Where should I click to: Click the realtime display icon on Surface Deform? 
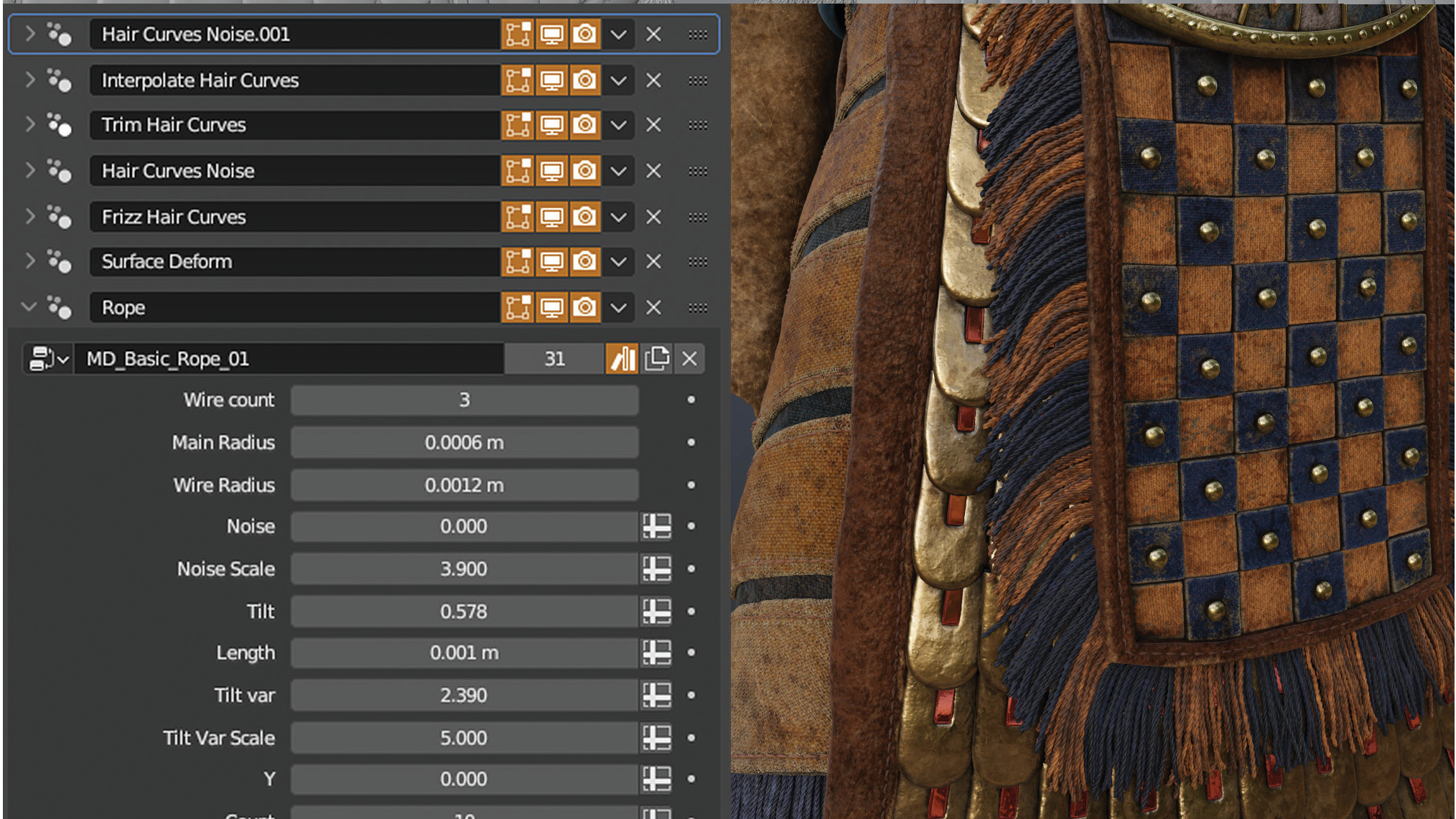(551, 262)
